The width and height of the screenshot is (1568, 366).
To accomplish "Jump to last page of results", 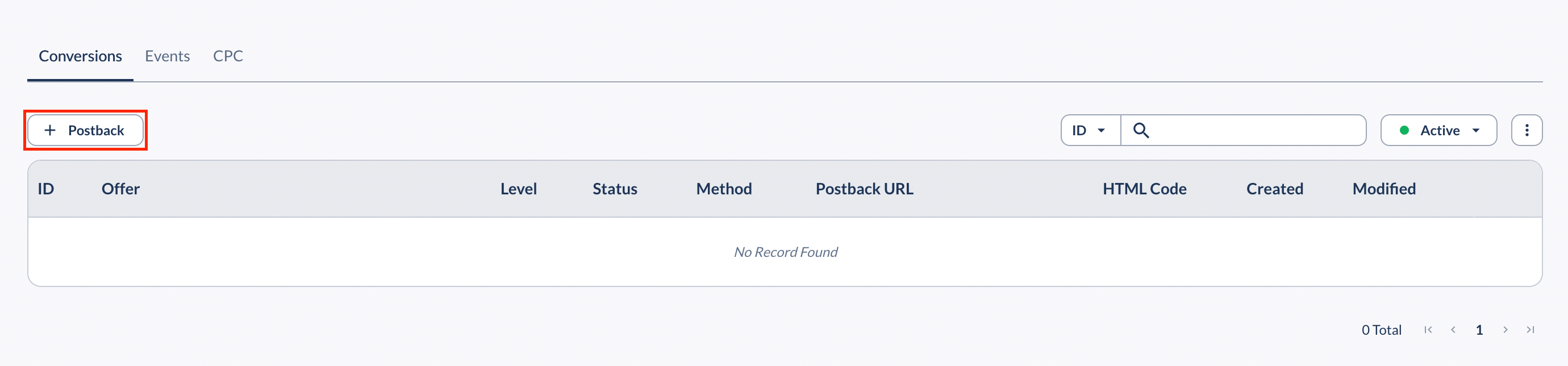I will point(1531,330).
